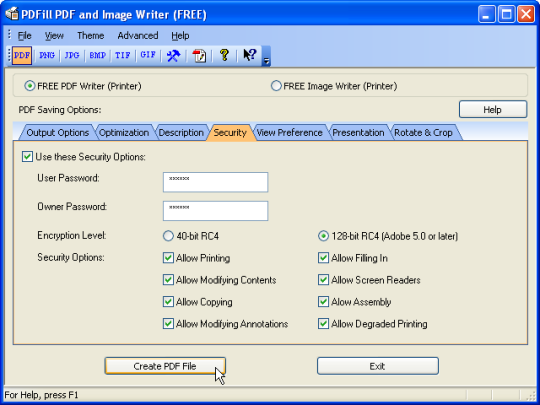540x405 pixels.
Task: Open the Help menu
Action: (180, 35)
